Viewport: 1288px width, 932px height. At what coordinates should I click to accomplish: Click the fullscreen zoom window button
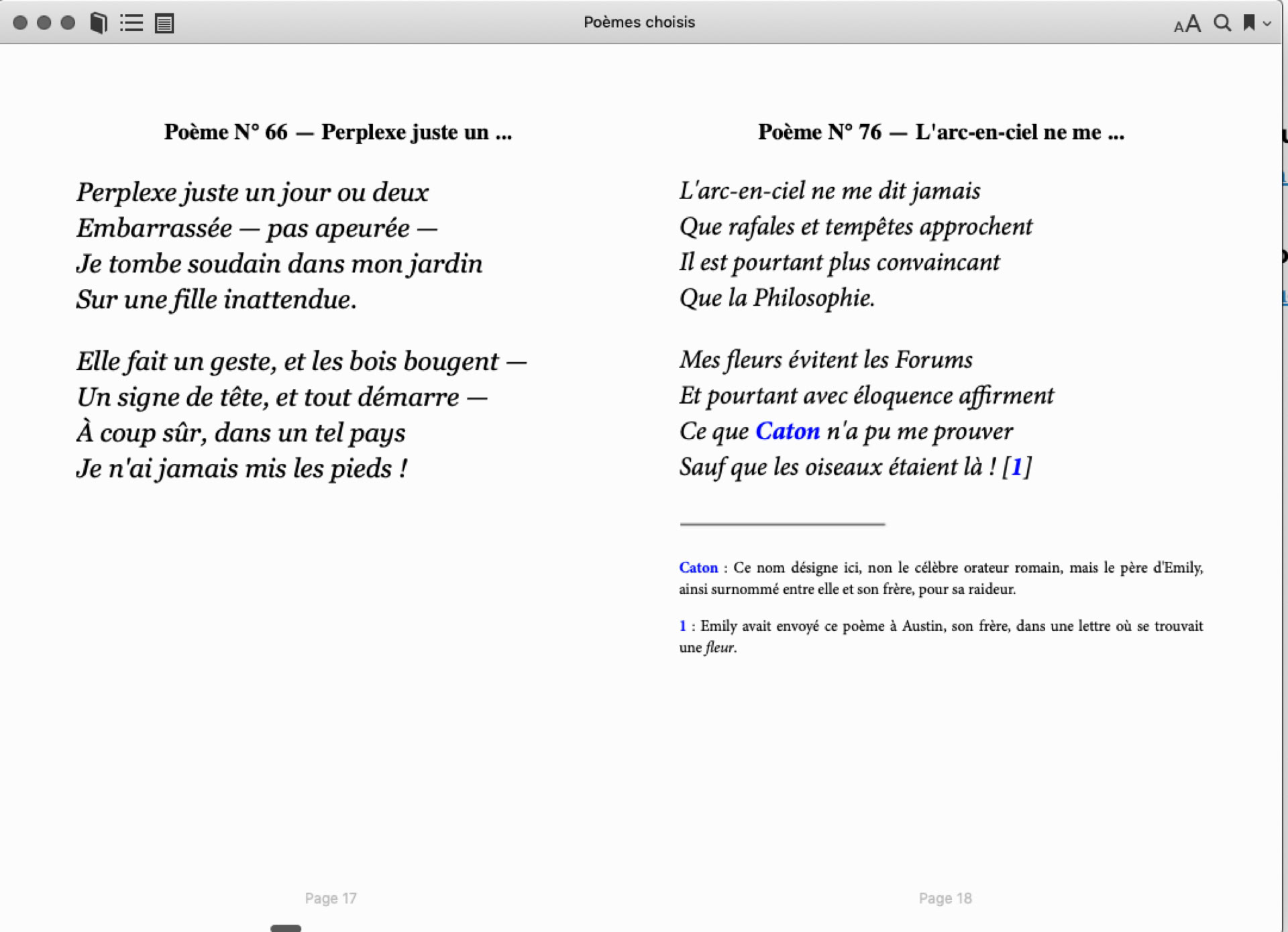coord(68,23)
